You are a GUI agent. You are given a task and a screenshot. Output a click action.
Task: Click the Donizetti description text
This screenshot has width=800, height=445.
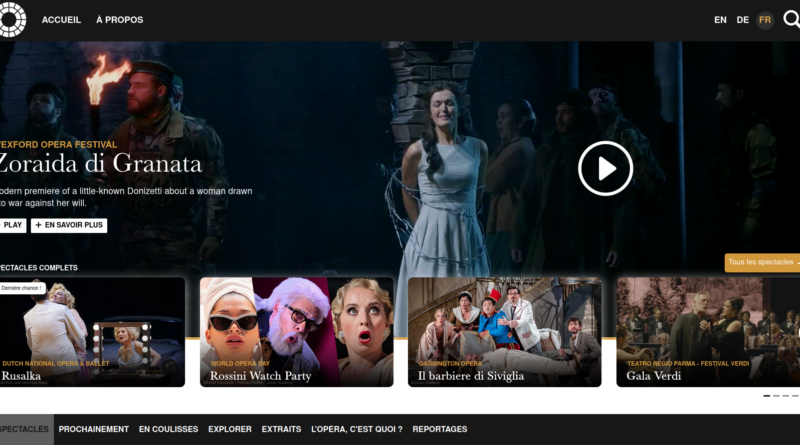pyautogui.click(x=126, y=197)
